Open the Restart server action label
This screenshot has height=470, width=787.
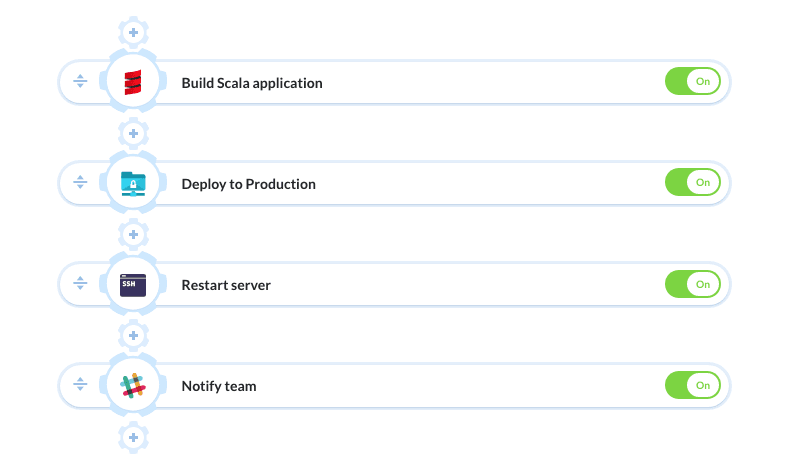tap(226, 286)
